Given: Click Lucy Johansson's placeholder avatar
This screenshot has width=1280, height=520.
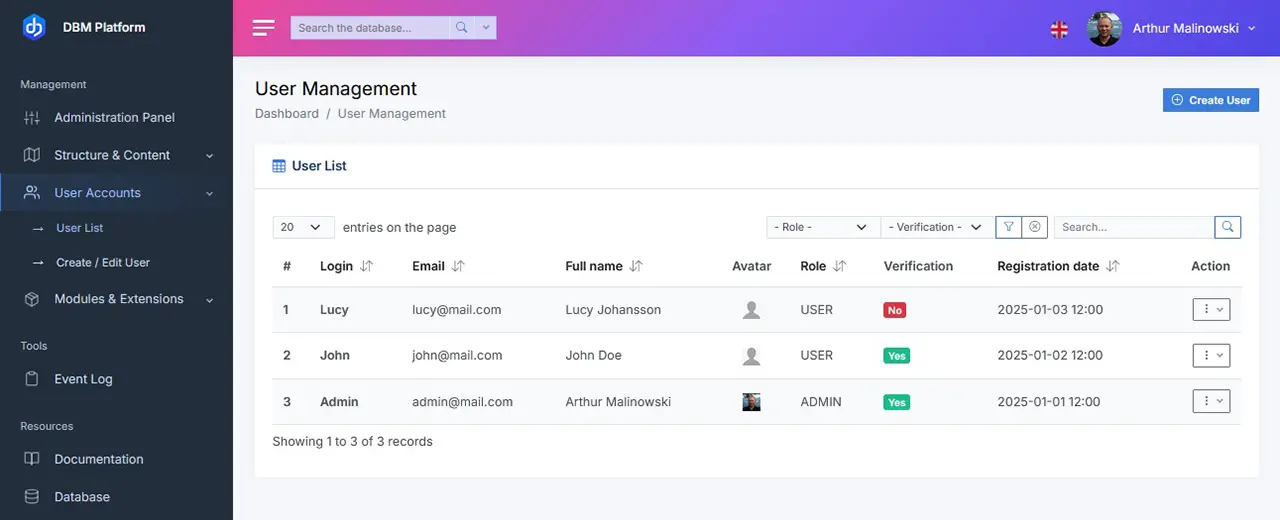Looking at the screenshot, I should pos(752,310).
